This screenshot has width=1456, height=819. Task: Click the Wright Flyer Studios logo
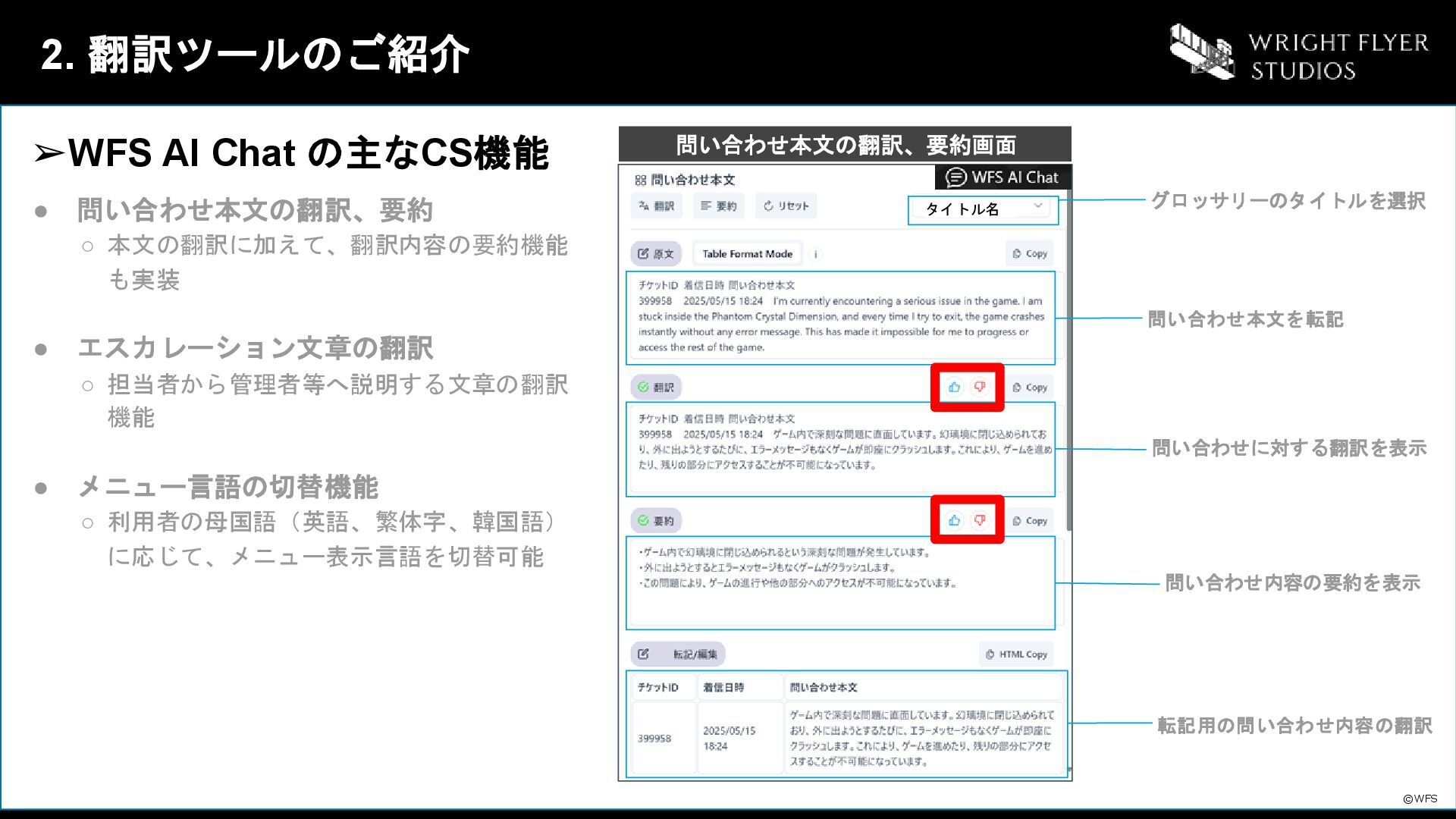click(x=1298, y=53)
